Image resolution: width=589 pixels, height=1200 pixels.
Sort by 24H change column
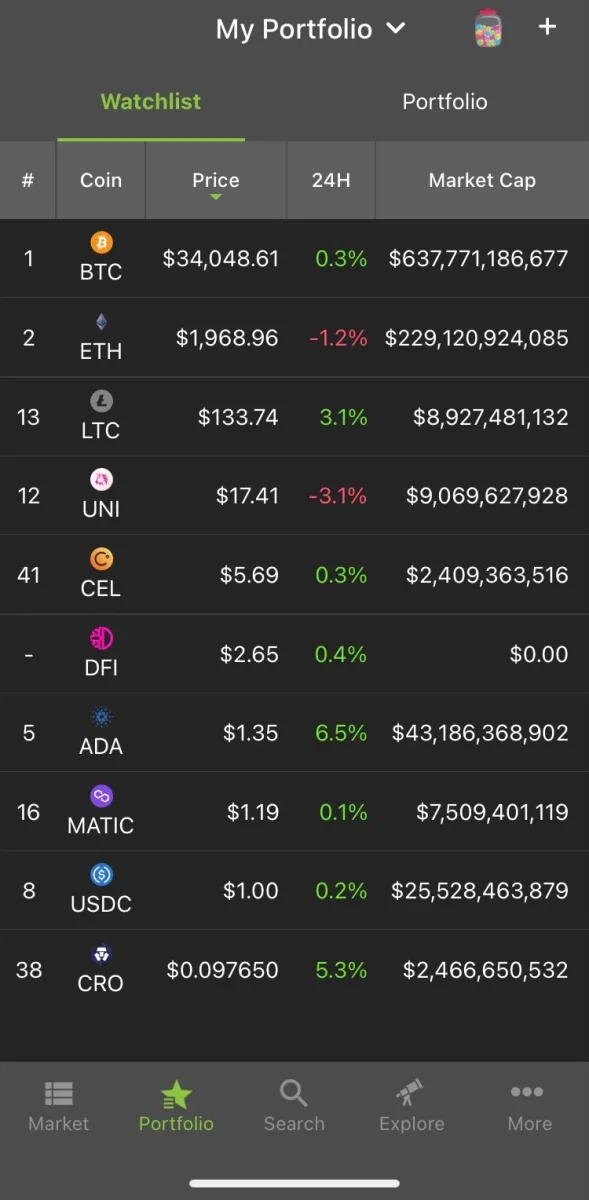tap(331, 180)
